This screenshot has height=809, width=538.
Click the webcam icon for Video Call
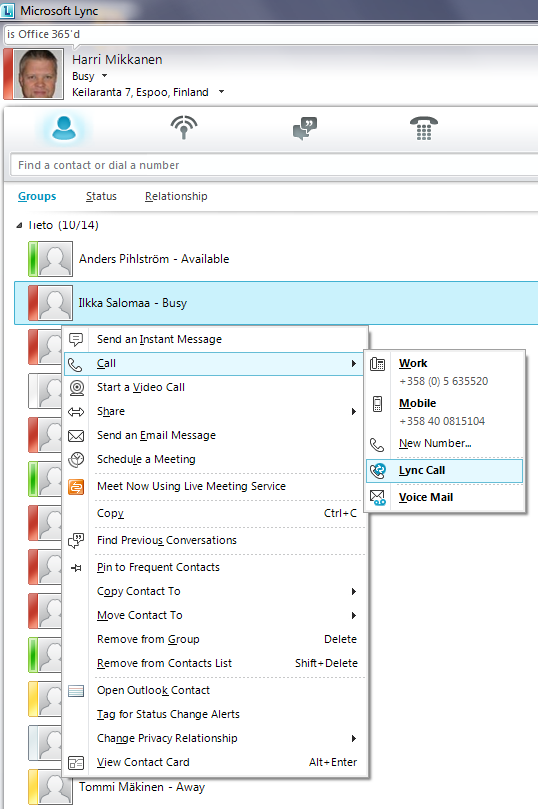point(76,387)
